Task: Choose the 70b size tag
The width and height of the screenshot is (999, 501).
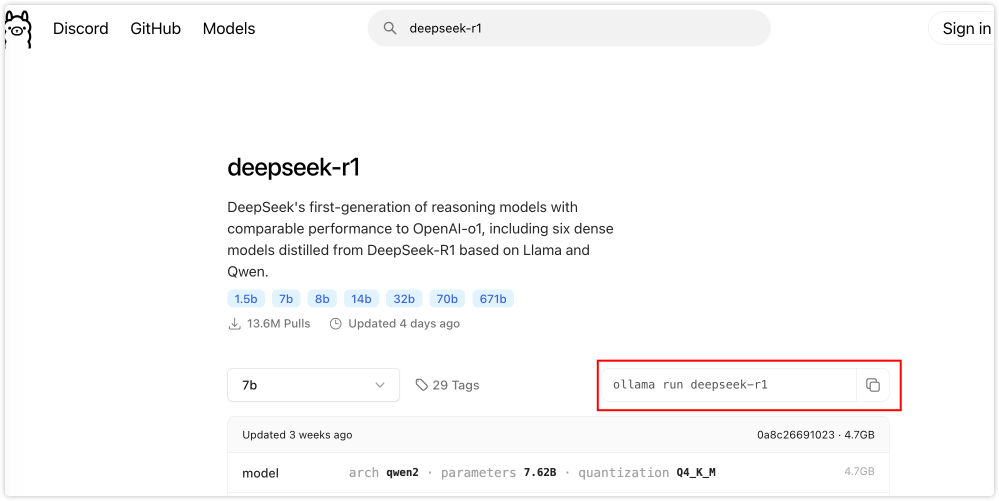Action: pyautogui.click(x=446, y=299)
